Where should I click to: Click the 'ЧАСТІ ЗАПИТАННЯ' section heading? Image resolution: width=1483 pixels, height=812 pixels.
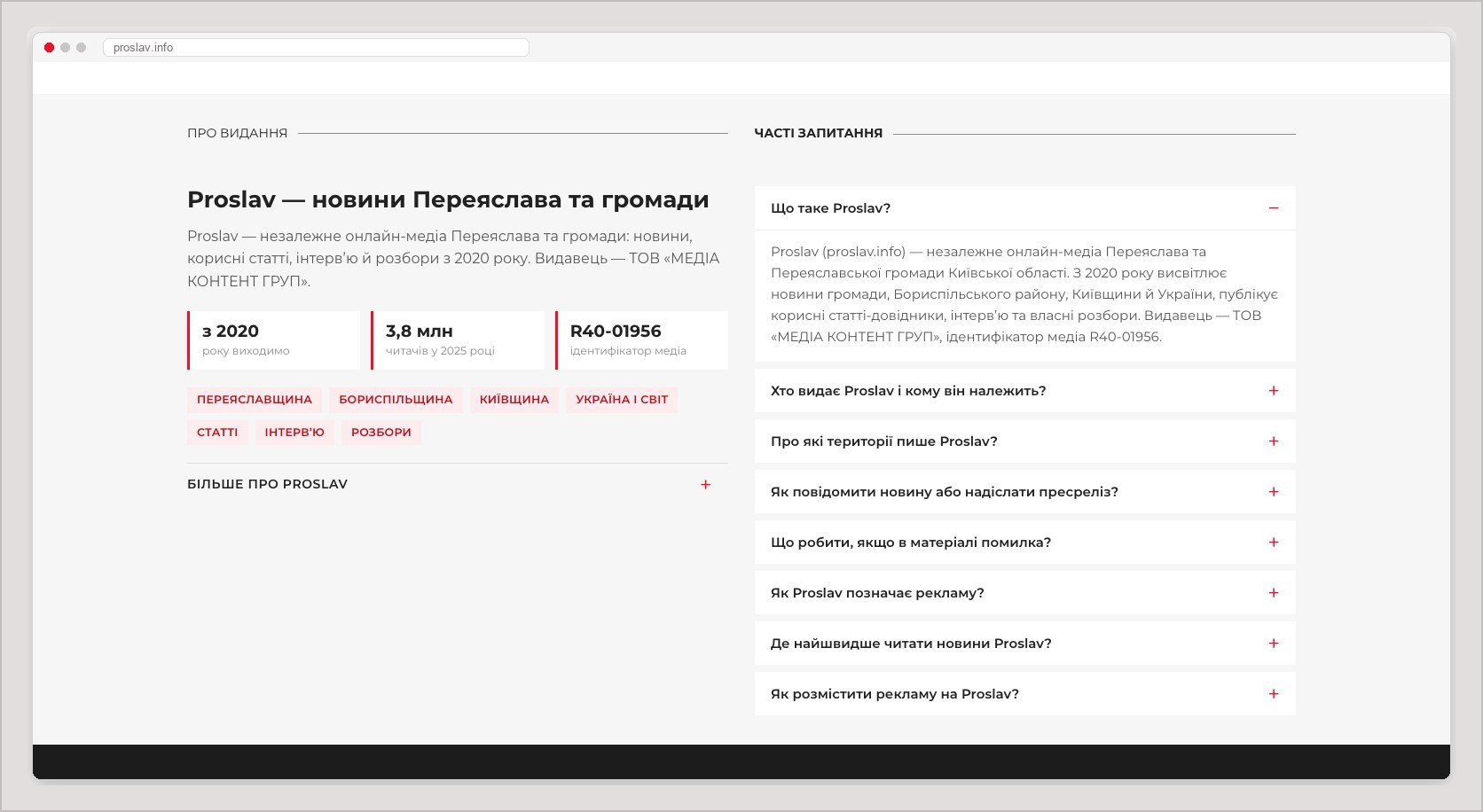coord(818,133)
